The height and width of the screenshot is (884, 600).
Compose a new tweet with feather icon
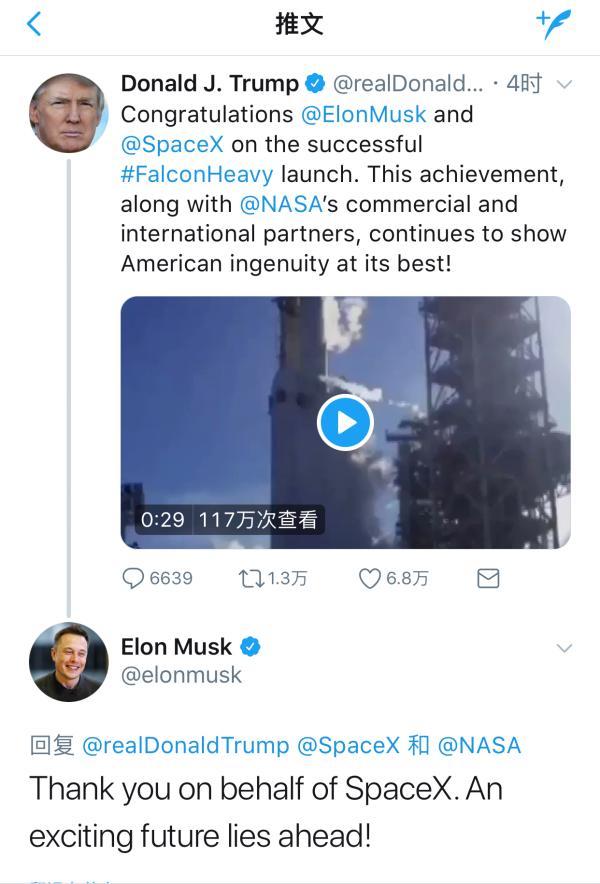(553, 24)
